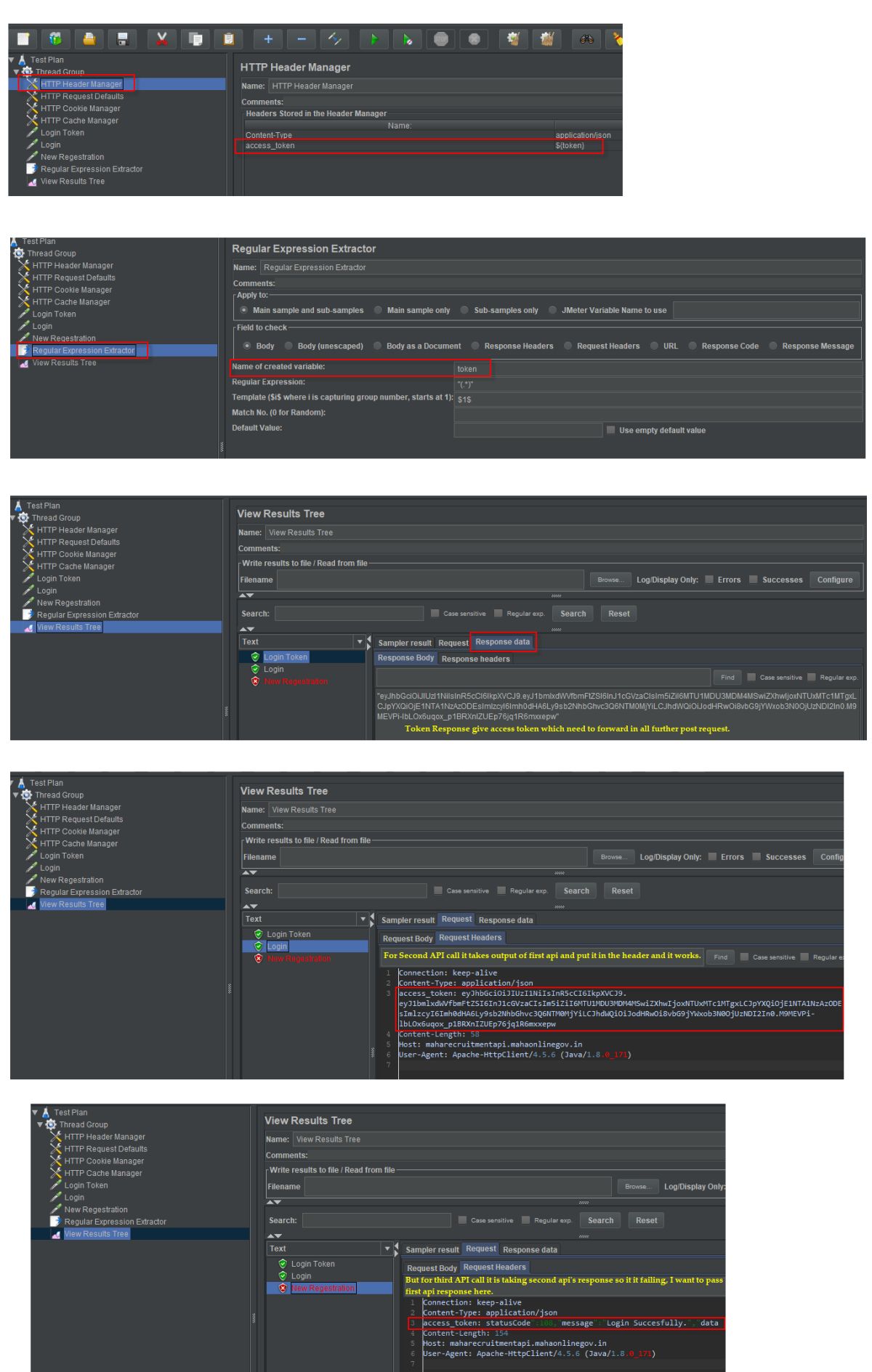Collapse all nodes with minus icon
The height and width of the screenshot is (1372, 872).
pos(302,39)
